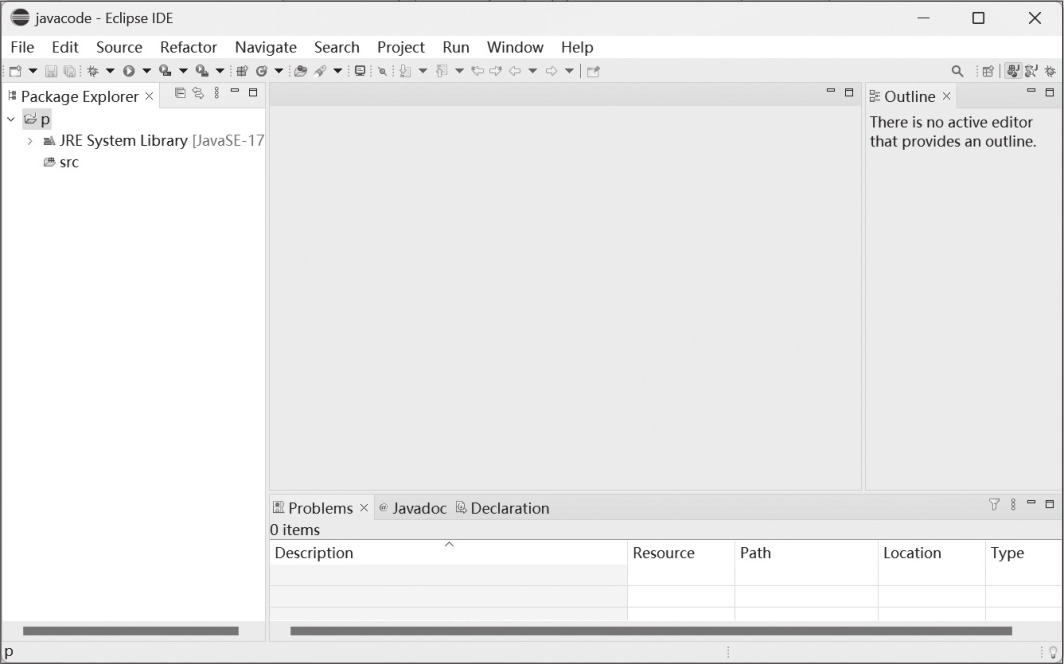Sort by the Resource column header
Image resolution: width=1064 pixels, height=664 pixels.
tap(681, 553)
